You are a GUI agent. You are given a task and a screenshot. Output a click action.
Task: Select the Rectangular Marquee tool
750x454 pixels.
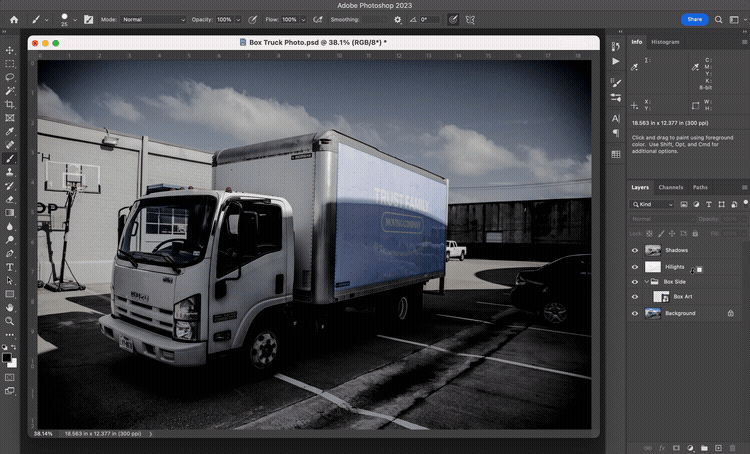(10, 64)
